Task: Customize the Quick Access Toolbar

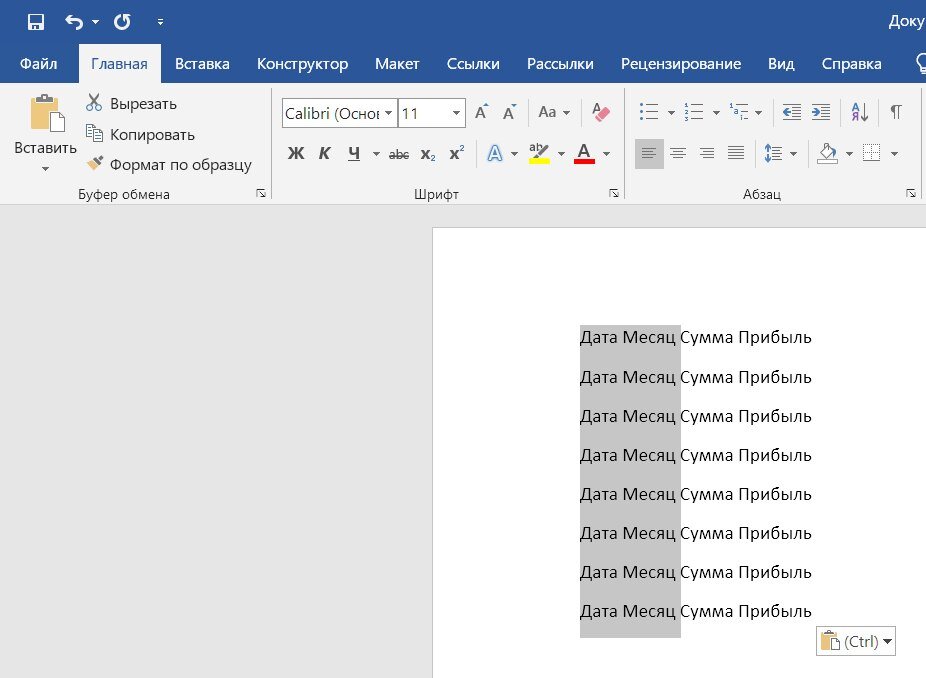Action: tap(160, 22)
